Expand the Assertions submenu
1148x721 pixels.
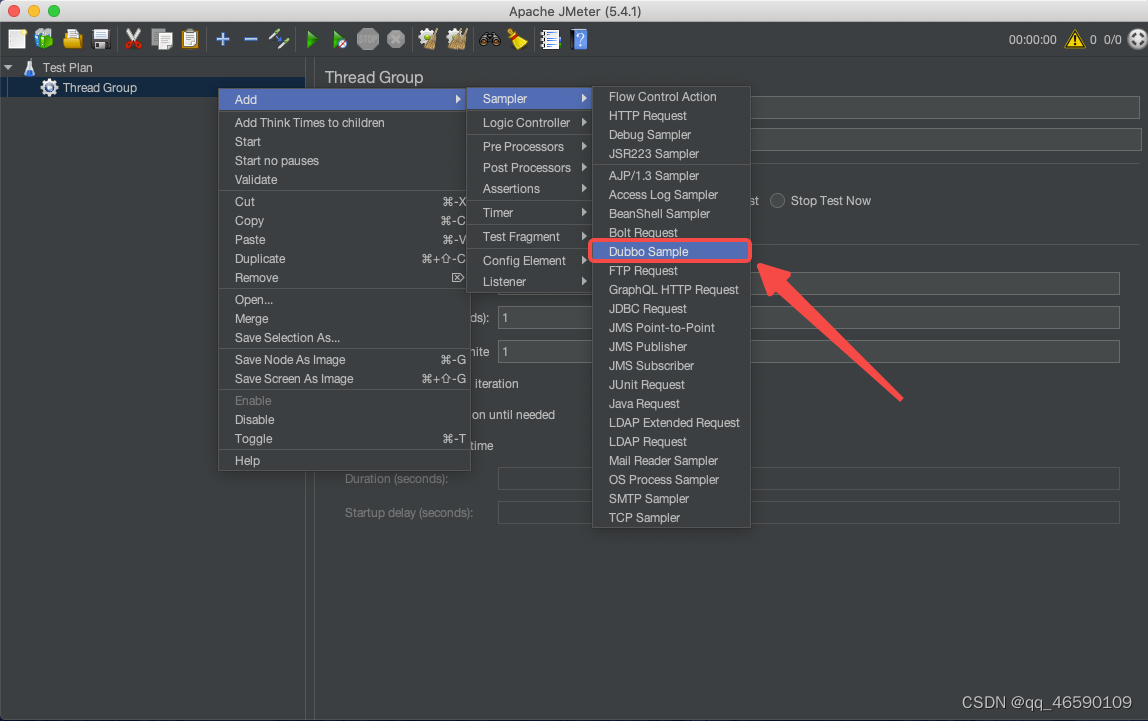click(530, 189)
